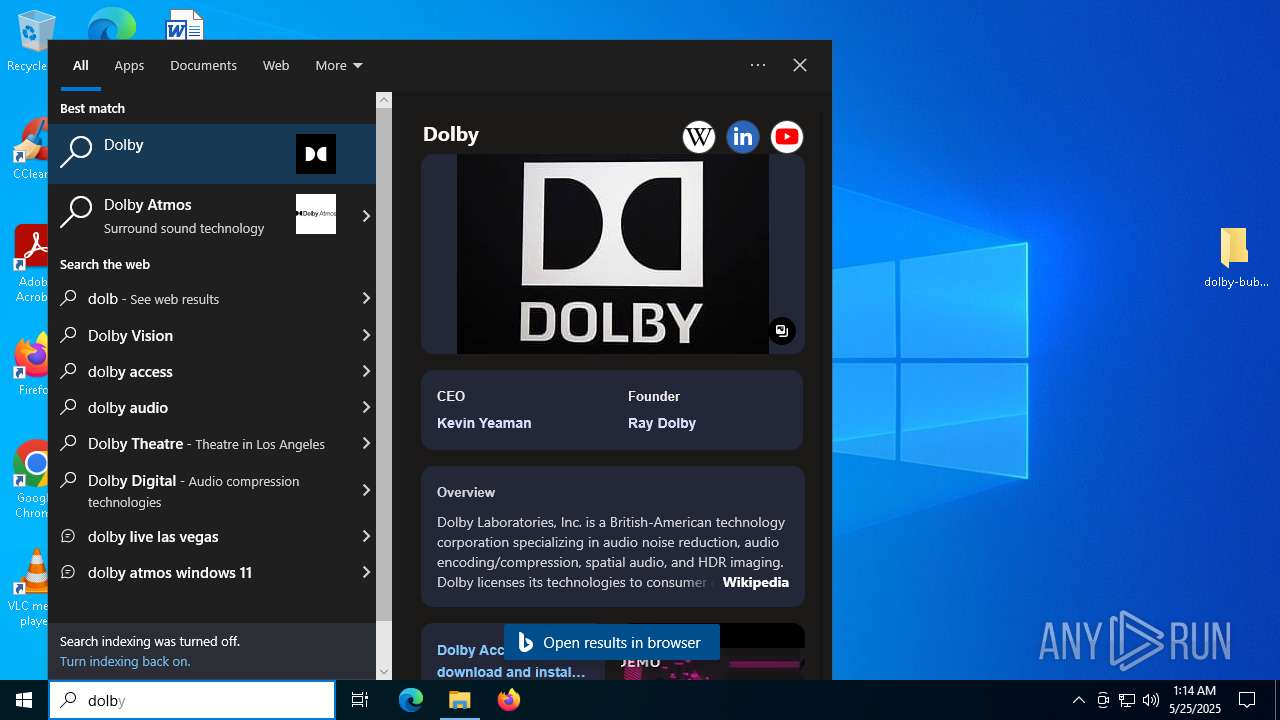Screen dimensions: 1280x720
Task: Click the results list scrollbar up arrow
Action: click(x=384, y=100)
